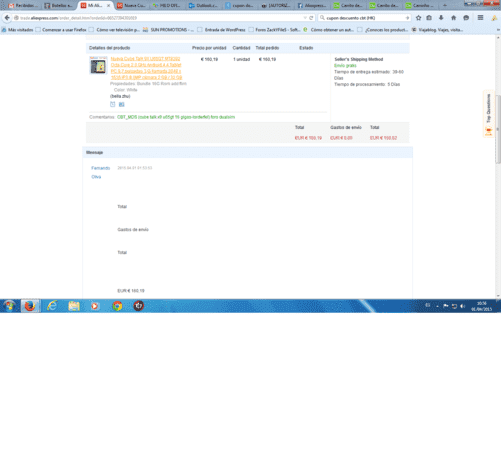Switch to the Facebook Aliexpress tab
The height and width of the screenshot is (449, 501).
(x=313, y=5)
